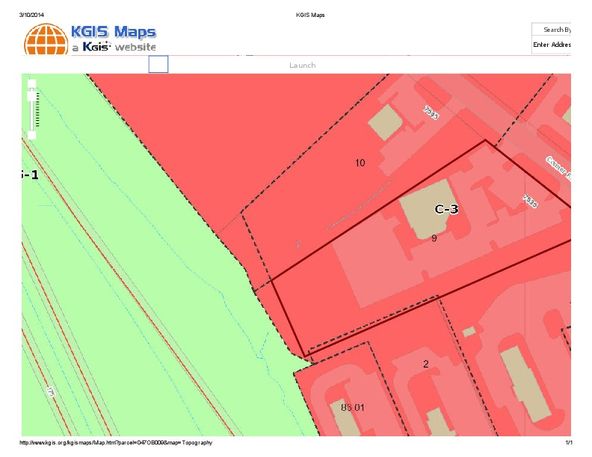The image size is (592, 457).
Task: Select the tan building on parcel 10
Action: click(385, 122)
